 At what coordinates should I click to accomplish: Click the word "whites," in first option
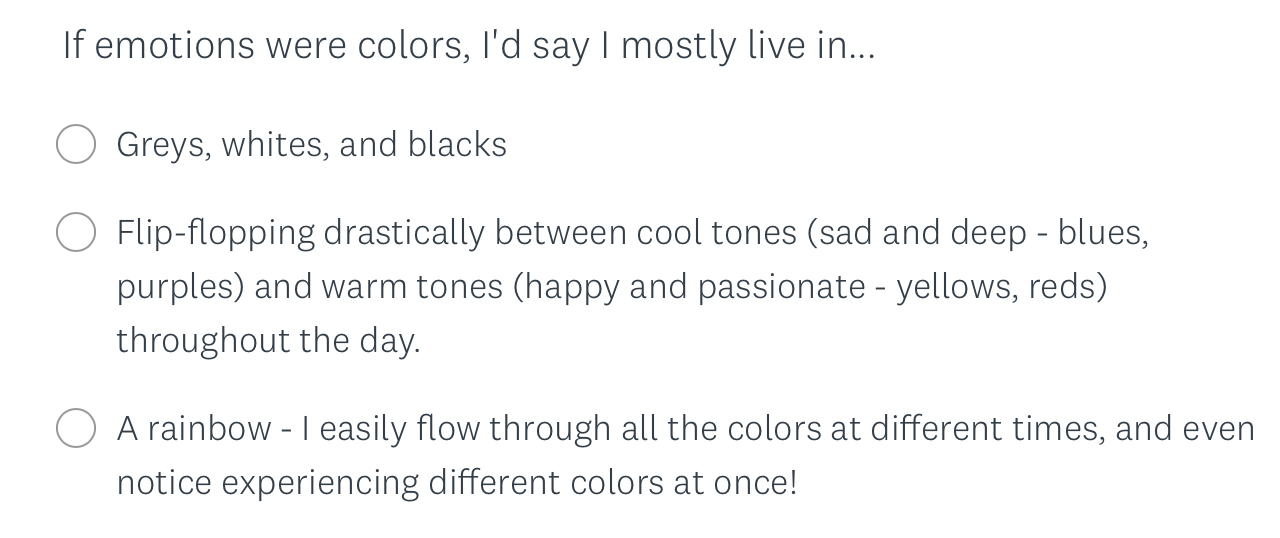click(x=276, y=145)
